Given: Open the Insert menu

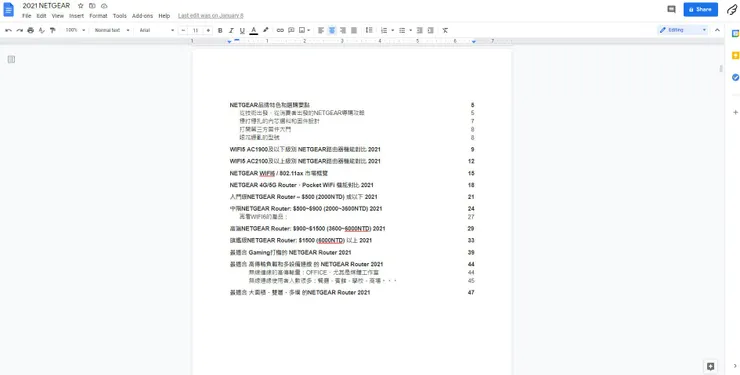Looking at the screenshot, I should tap(76, 16).
